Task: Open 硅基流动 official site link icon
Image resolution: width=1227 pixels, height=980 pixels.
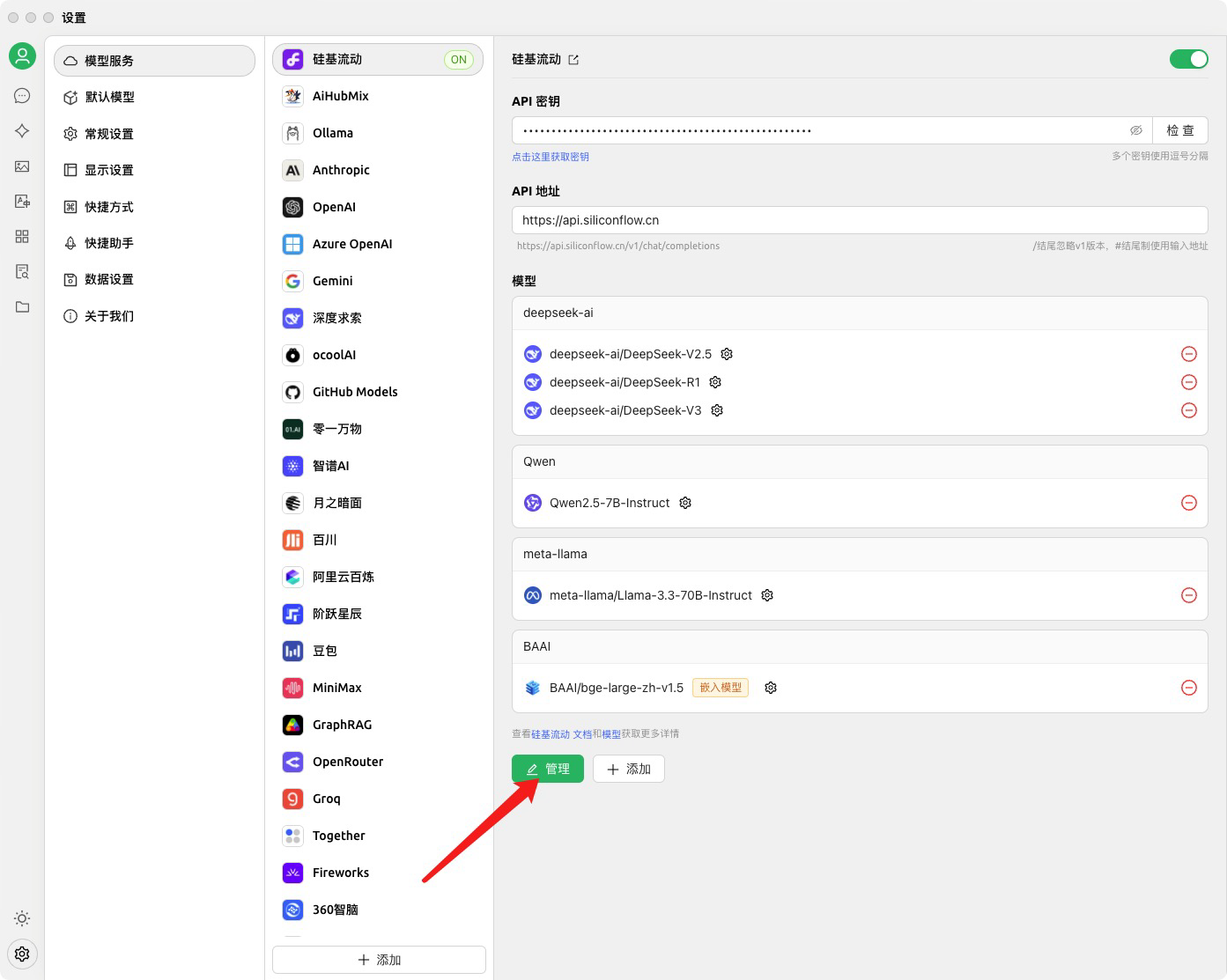Action: pos(573,60)
